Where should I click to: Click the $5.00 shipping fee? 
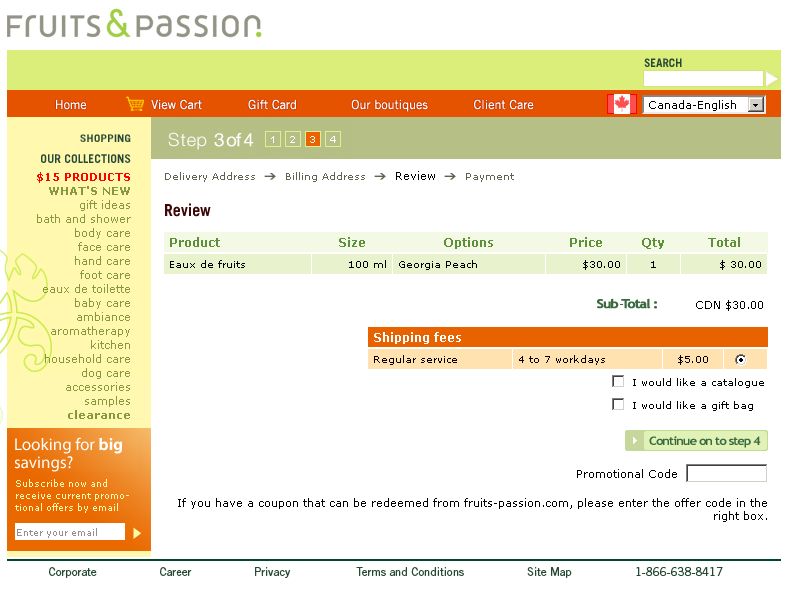pyautogui.click(x=693, y=359)
